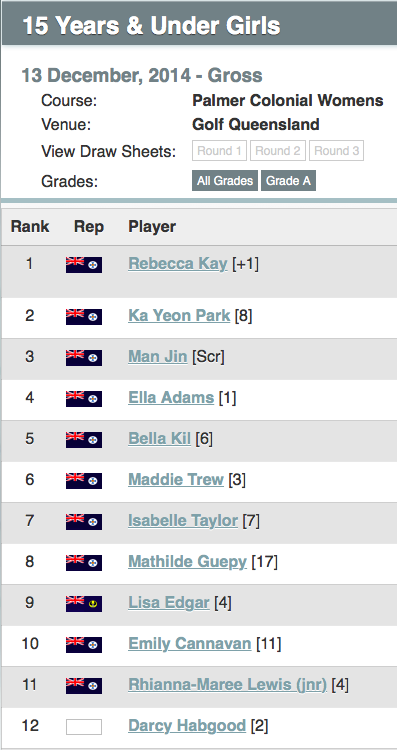Image resolution: width=397 pixels, height=750 pixels.
Task: Open the Round 1 draw sheet
Action: pos(220,151)
